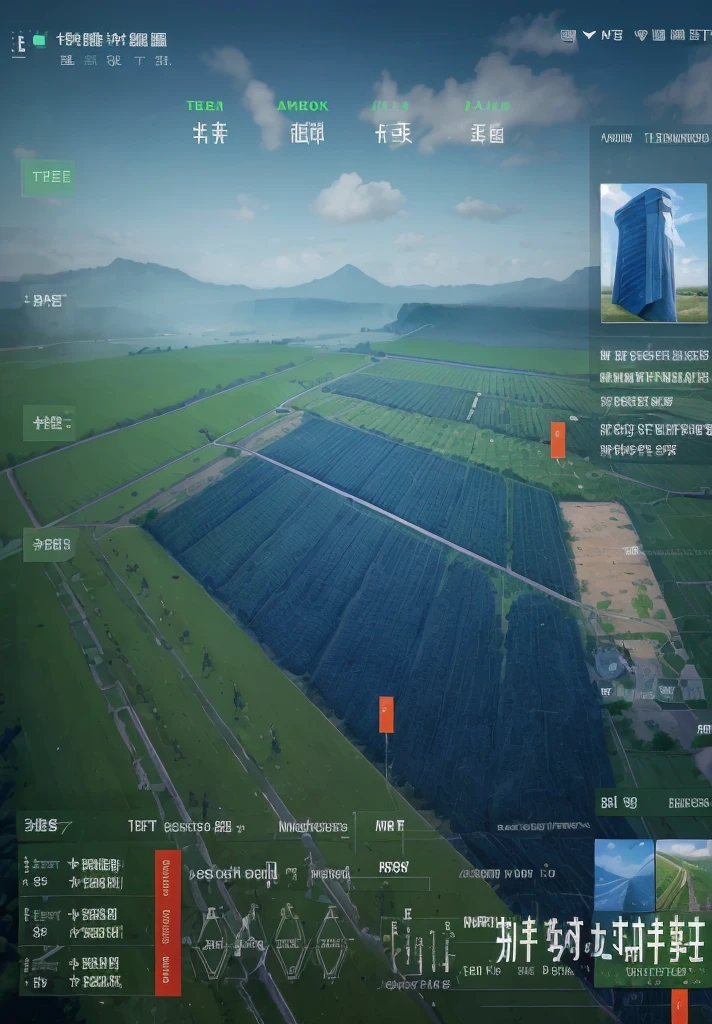The height and width of the screenshot is (1024, 712).
Task: Select the "NORTH" label in bottom panel
Action: 482,923
